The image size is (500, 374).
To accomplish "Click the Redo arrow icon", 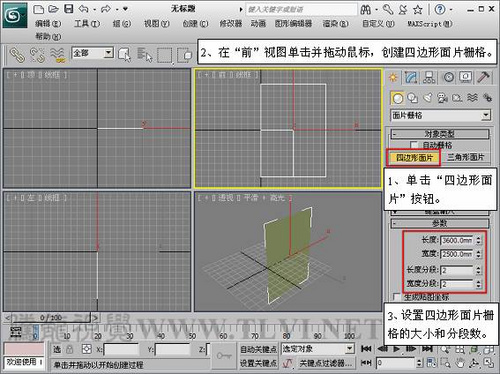I will [106, 9].
